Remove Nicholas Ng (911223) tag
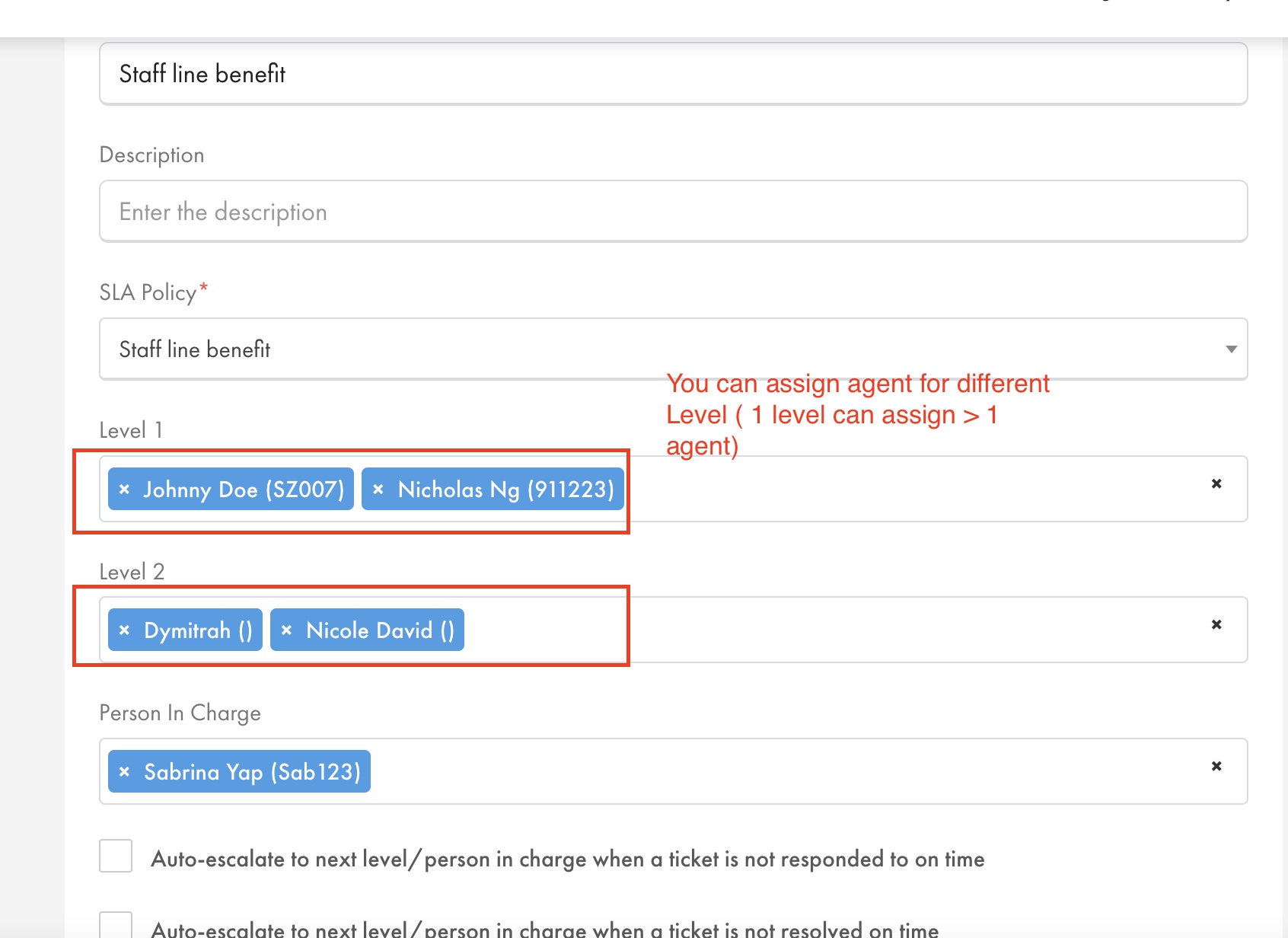 (x=378, y=489)
